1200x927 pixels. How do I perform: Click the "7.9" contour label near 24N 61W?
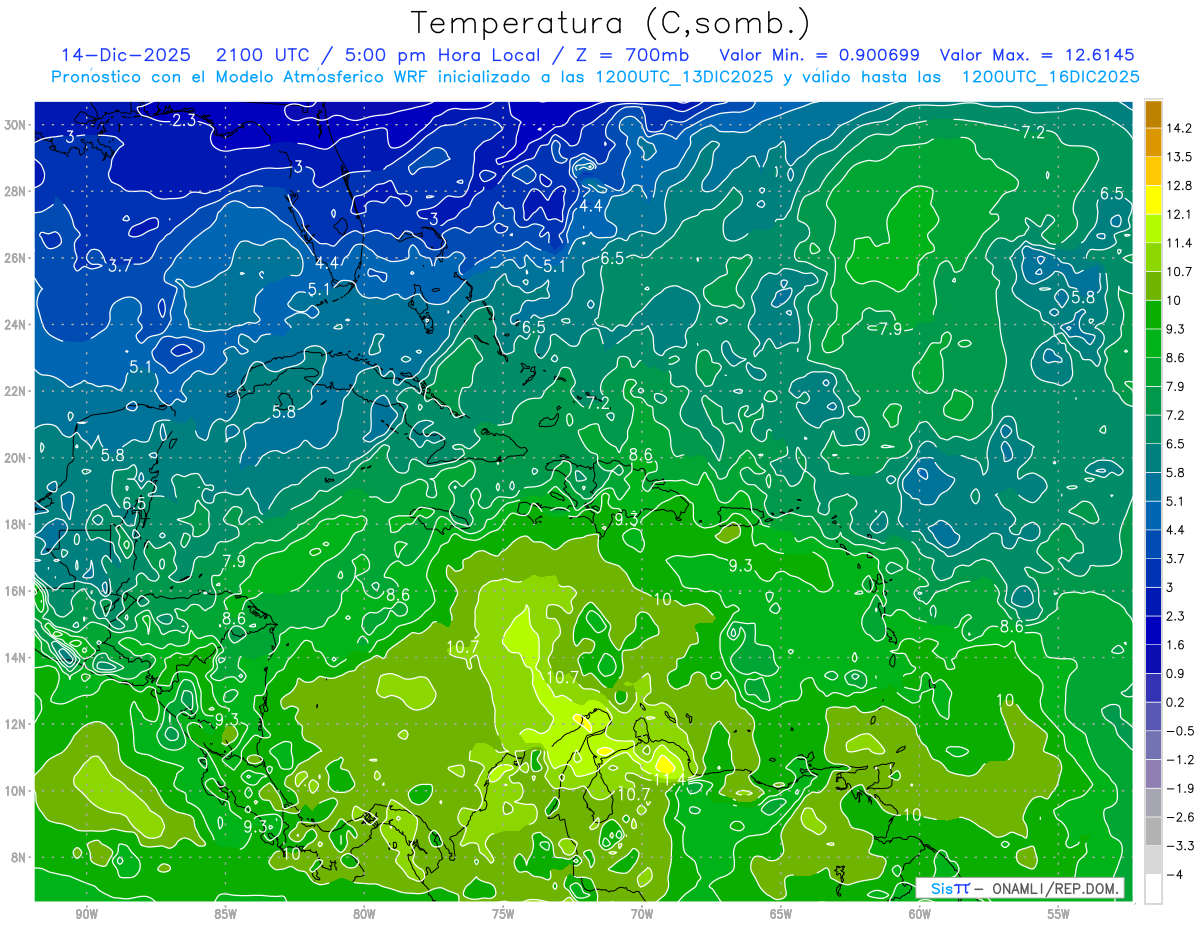point(890,329)
